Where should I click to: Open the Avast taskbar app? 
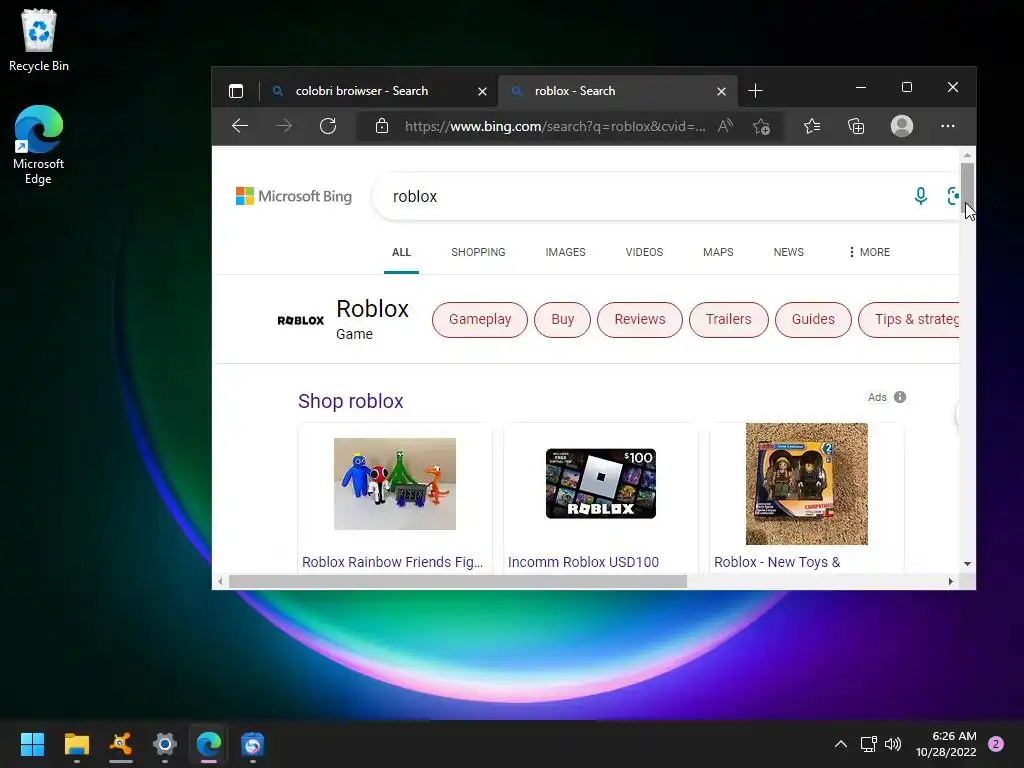click(x=121, y=744)
